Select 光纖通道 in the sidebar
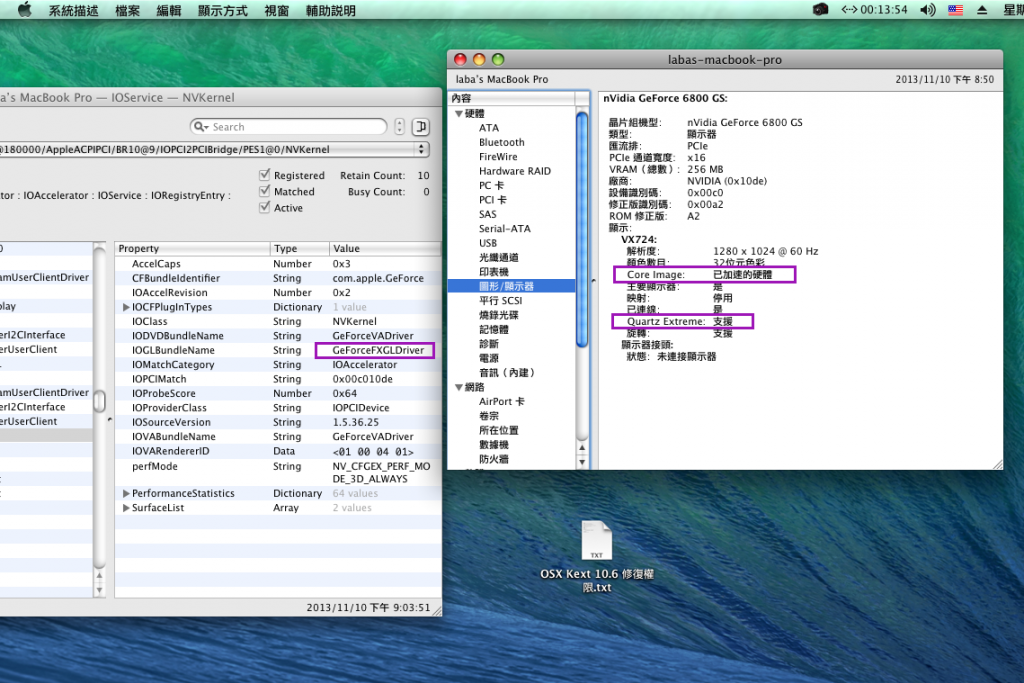 498,257
